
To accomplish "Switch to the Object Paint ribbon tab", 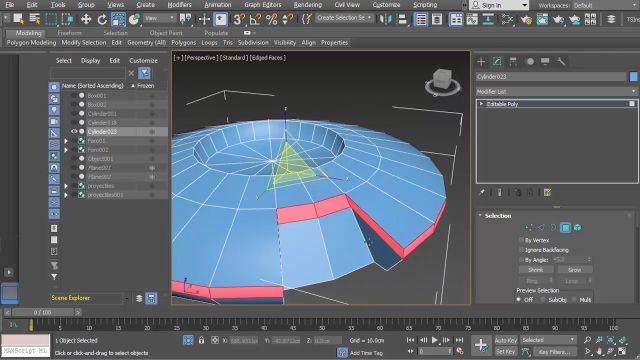I will [166, 33].
